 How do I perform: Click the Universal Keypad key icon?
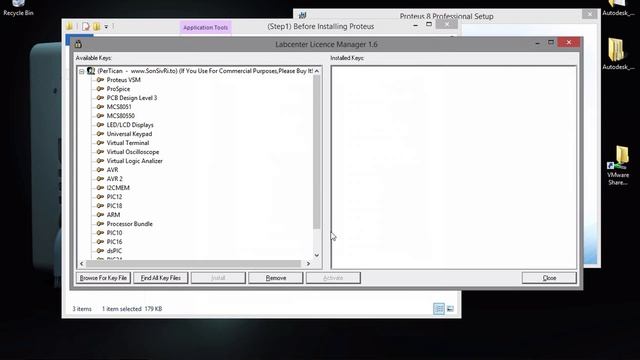tap(100, 133)
